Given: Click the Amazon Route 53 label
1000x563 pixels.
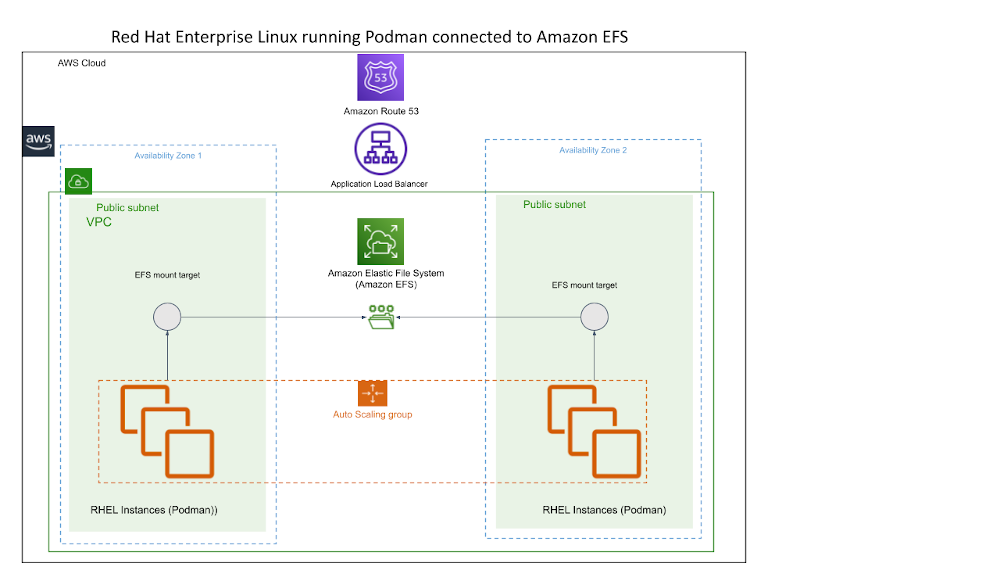Looking at the screenshot, I should [x=381, y=111].
